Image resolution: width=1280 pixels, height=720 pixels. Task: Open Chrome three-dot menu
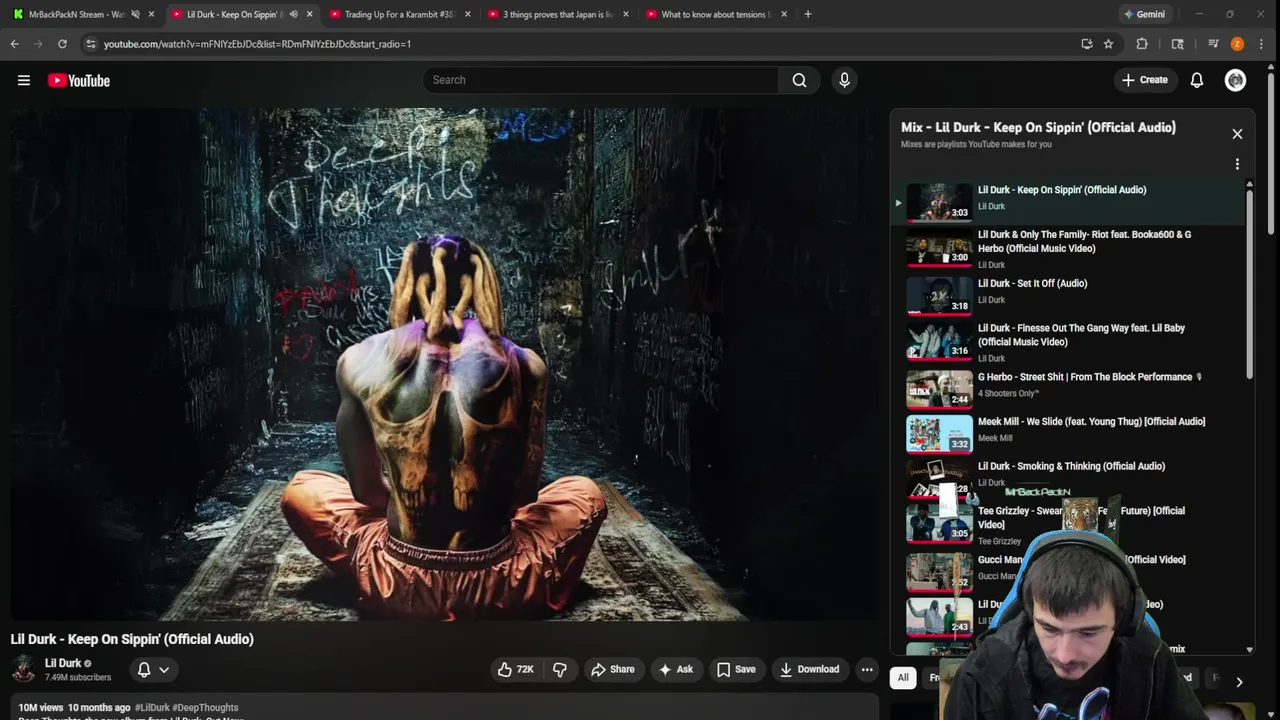click(1262, 44)
